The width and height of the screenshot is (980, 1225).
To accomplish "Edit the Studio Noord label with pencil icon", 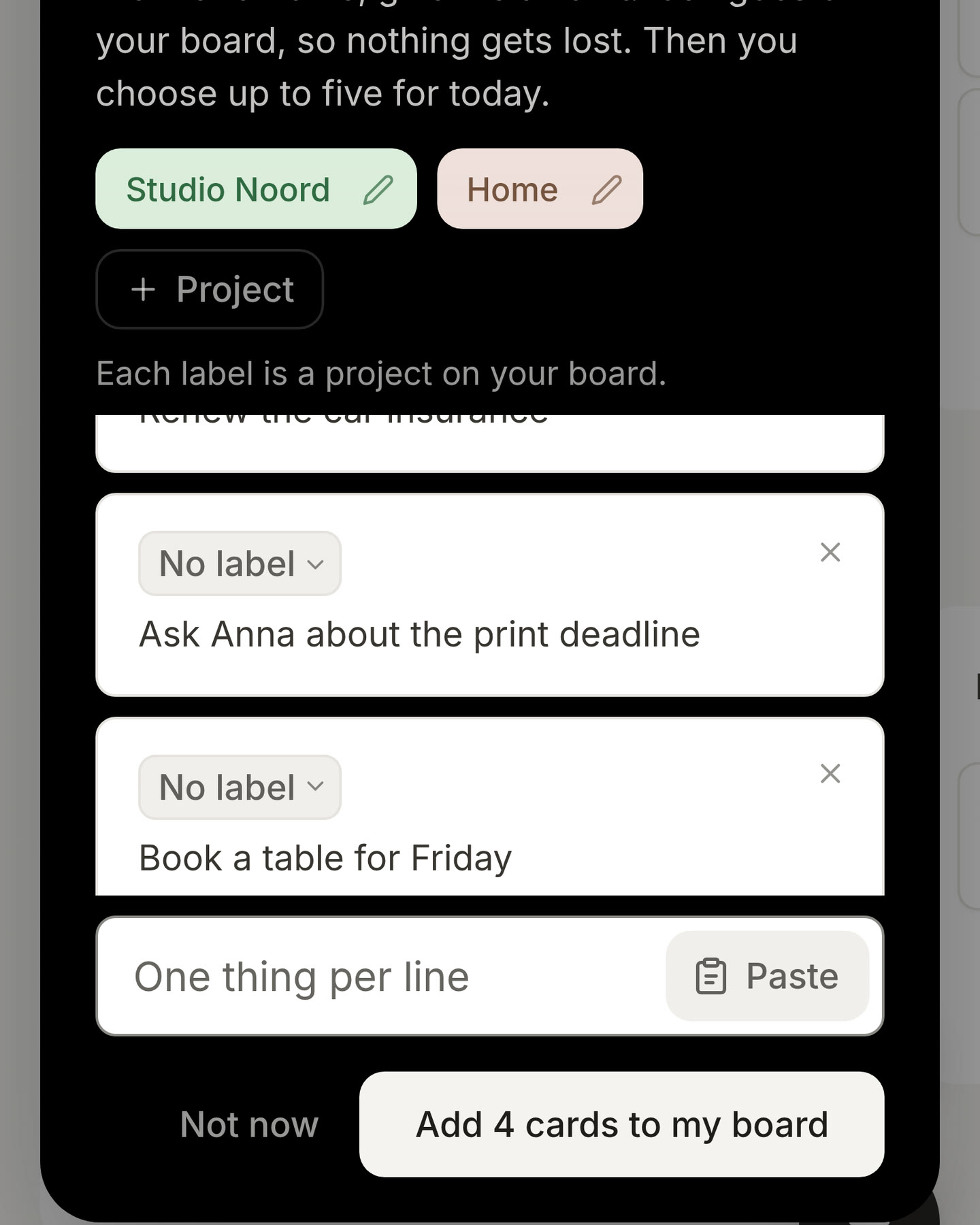I will [378, 190].
